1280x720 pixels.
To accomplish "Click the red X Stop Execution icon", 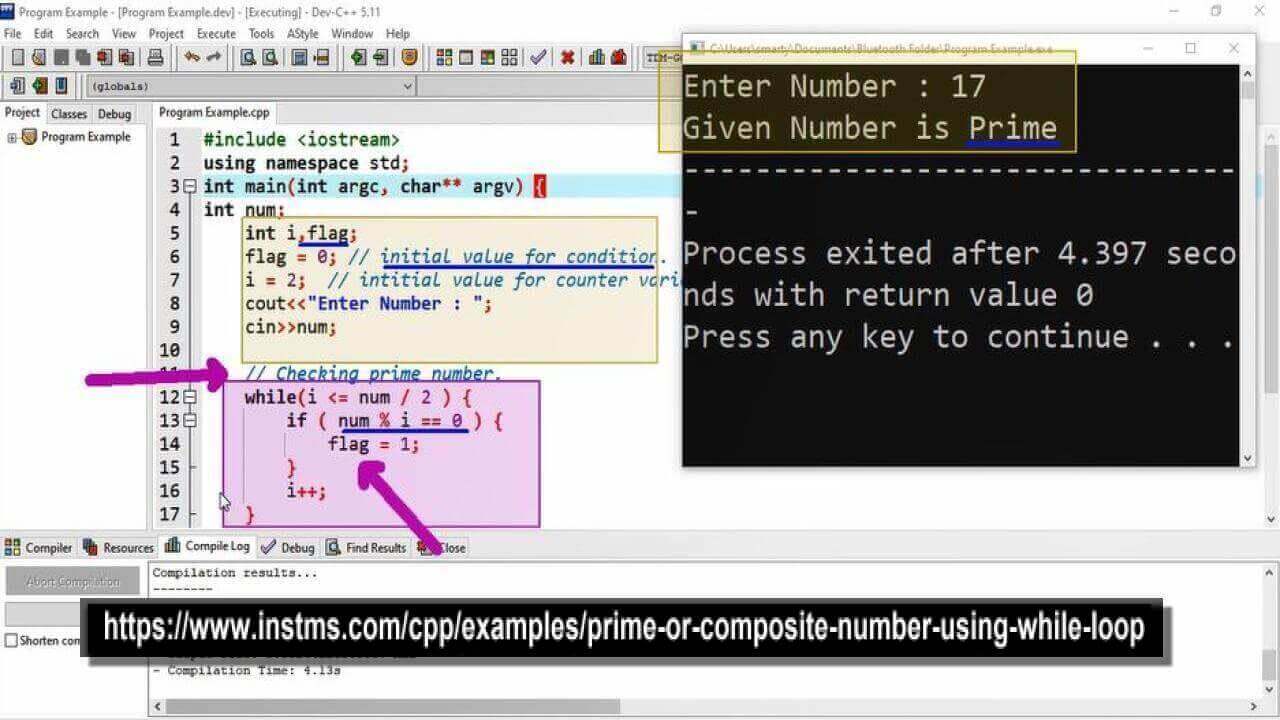I will tap(567, 57).
